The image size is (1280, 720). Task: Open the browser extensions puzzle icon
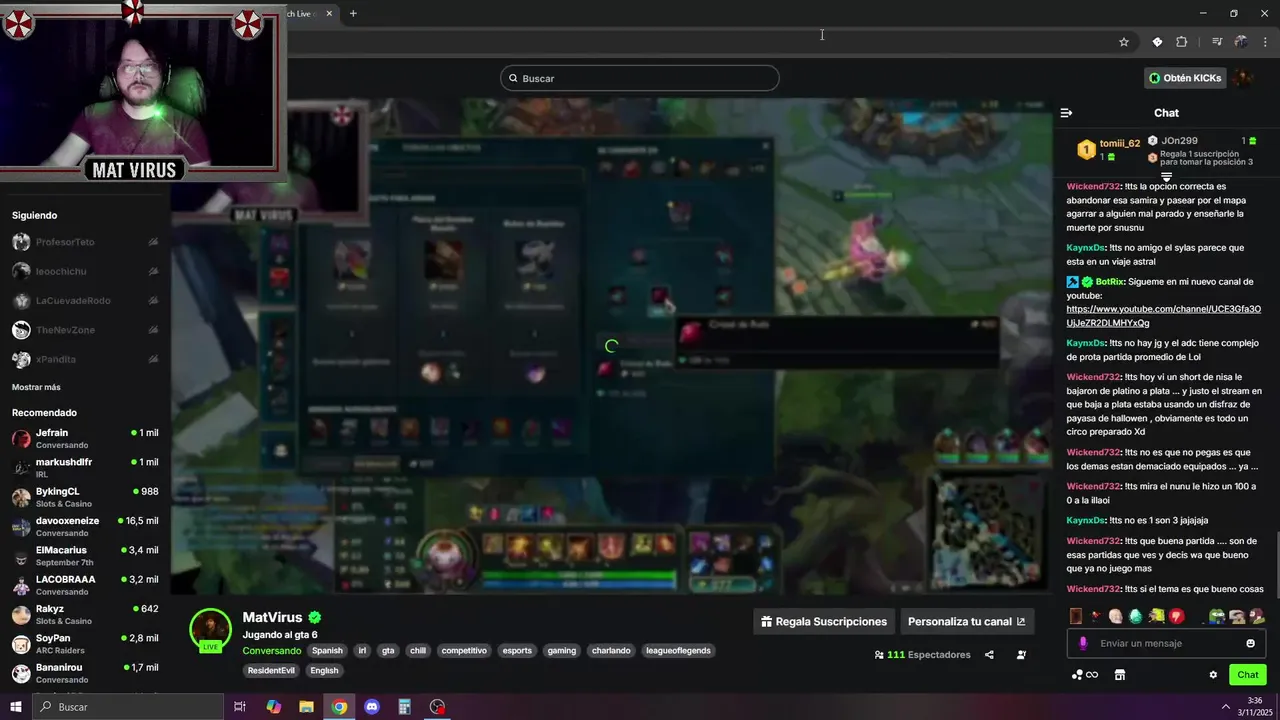[x=1181, y=42]
